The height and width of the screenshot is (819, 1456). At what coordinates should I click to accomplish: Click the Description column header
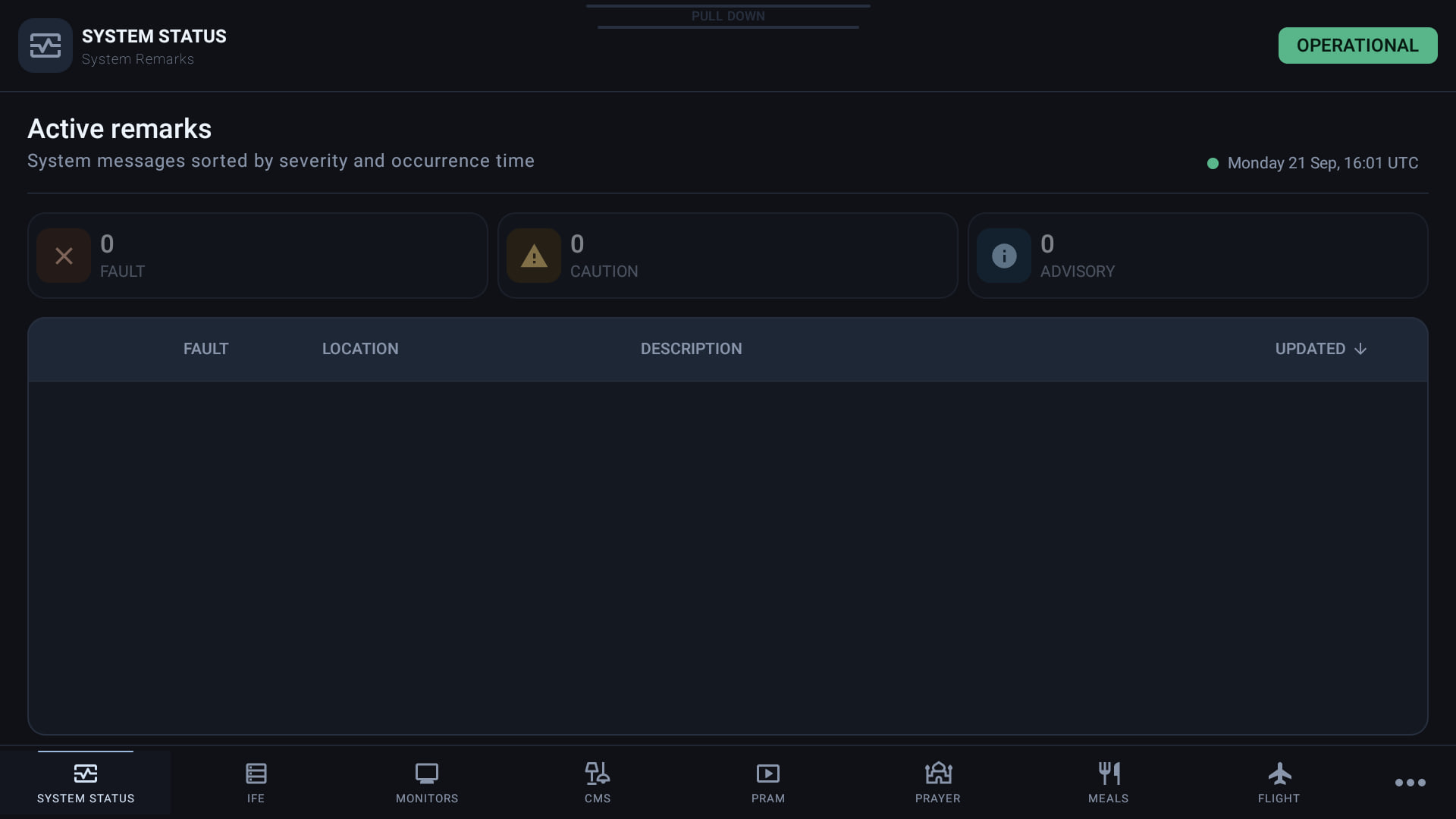coord(692,349)
